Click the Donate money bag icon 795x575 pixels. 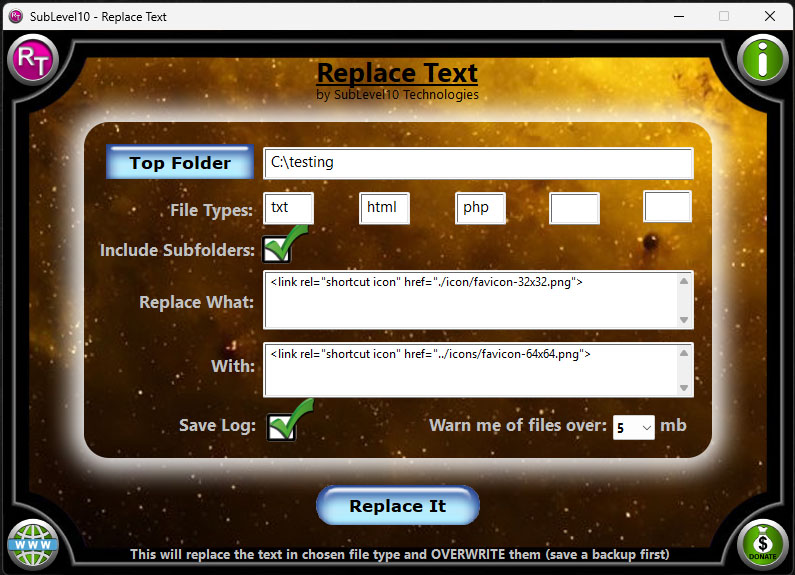763,545
